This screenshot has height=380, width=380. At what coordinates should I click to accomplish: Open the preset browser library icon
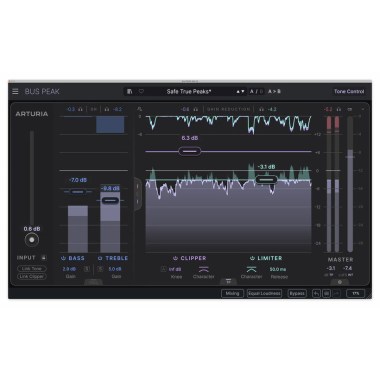pyautogui.click(x=130, y=91)
